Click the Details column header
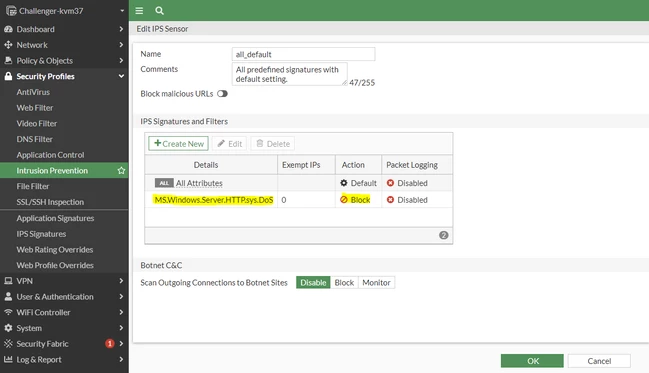Screen dimensions: 649x373 [211, 165]
